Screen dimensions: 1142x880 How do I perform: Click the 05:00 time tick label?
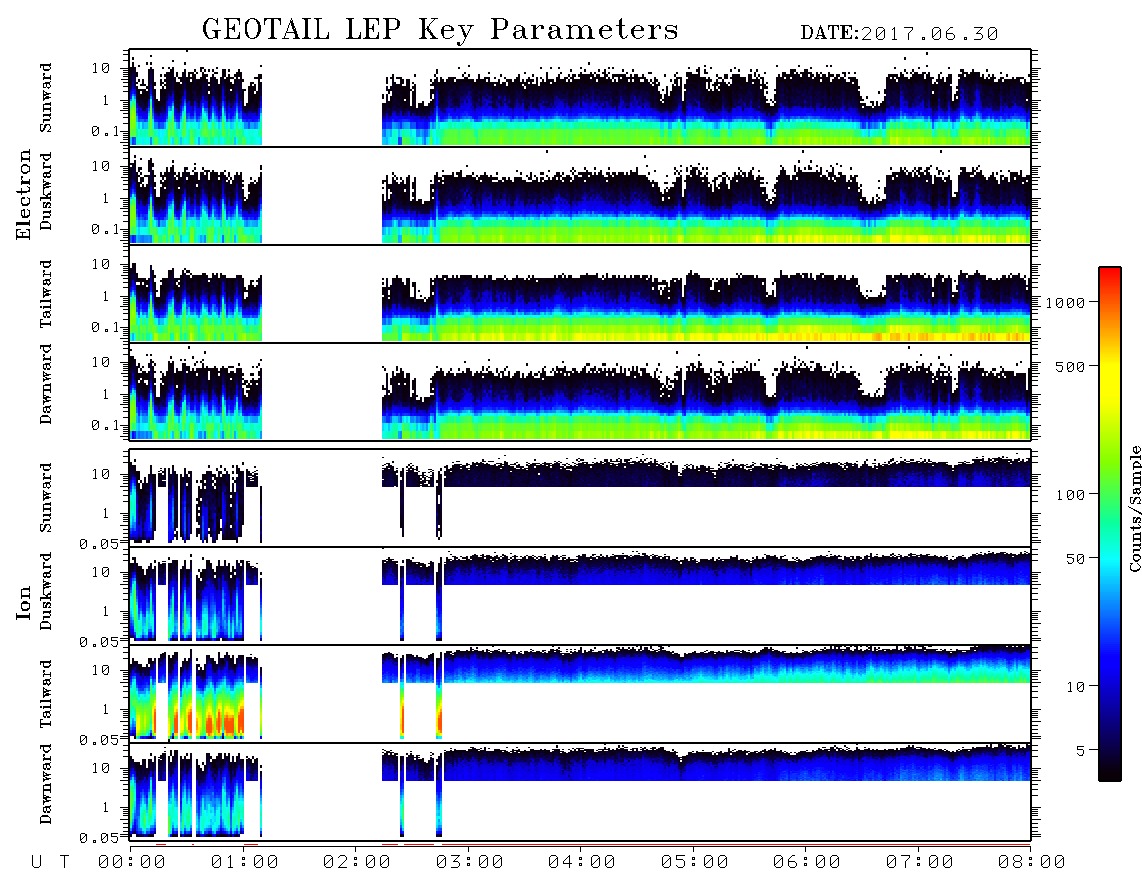(695, 863)
